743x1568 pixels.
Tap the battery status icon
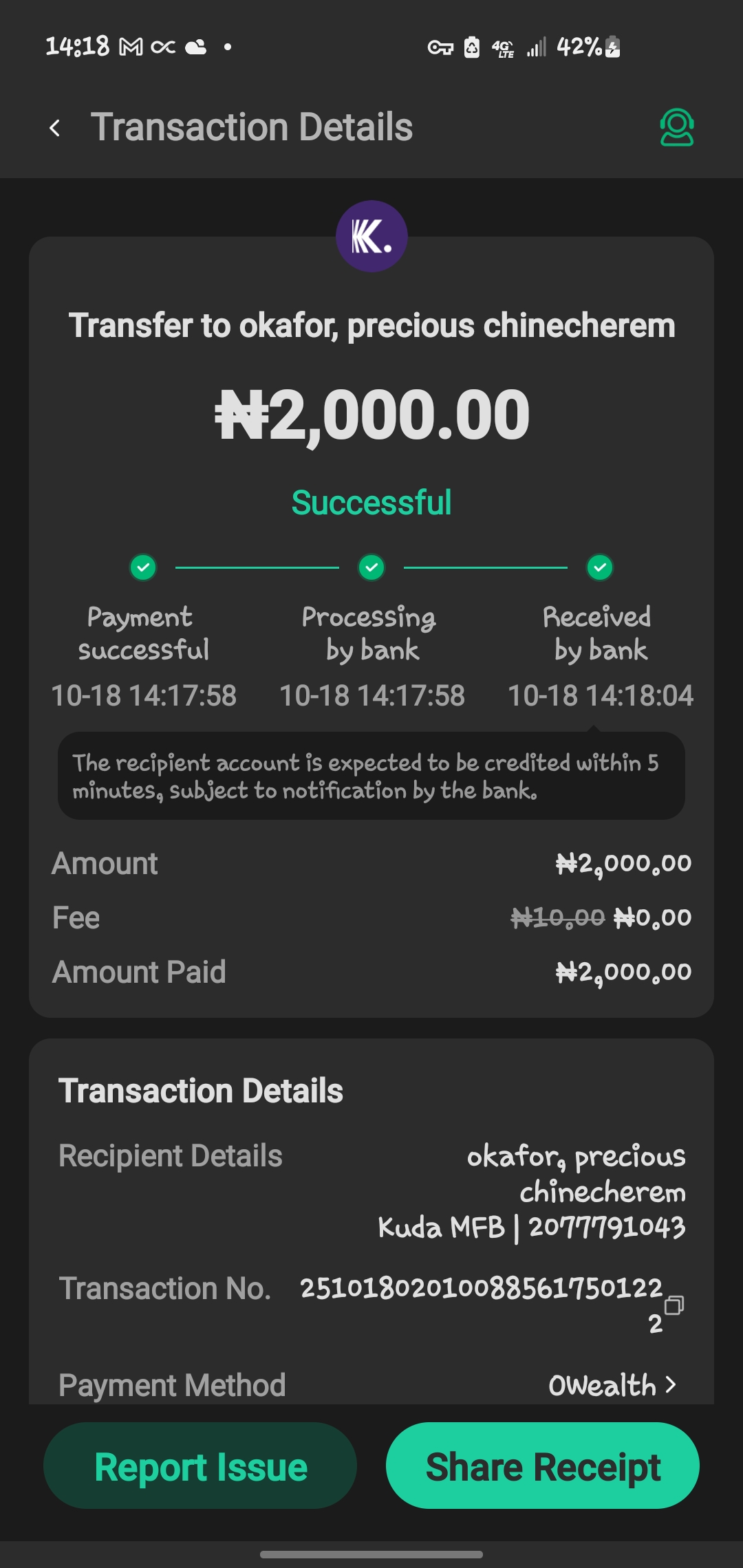(613, 47)
